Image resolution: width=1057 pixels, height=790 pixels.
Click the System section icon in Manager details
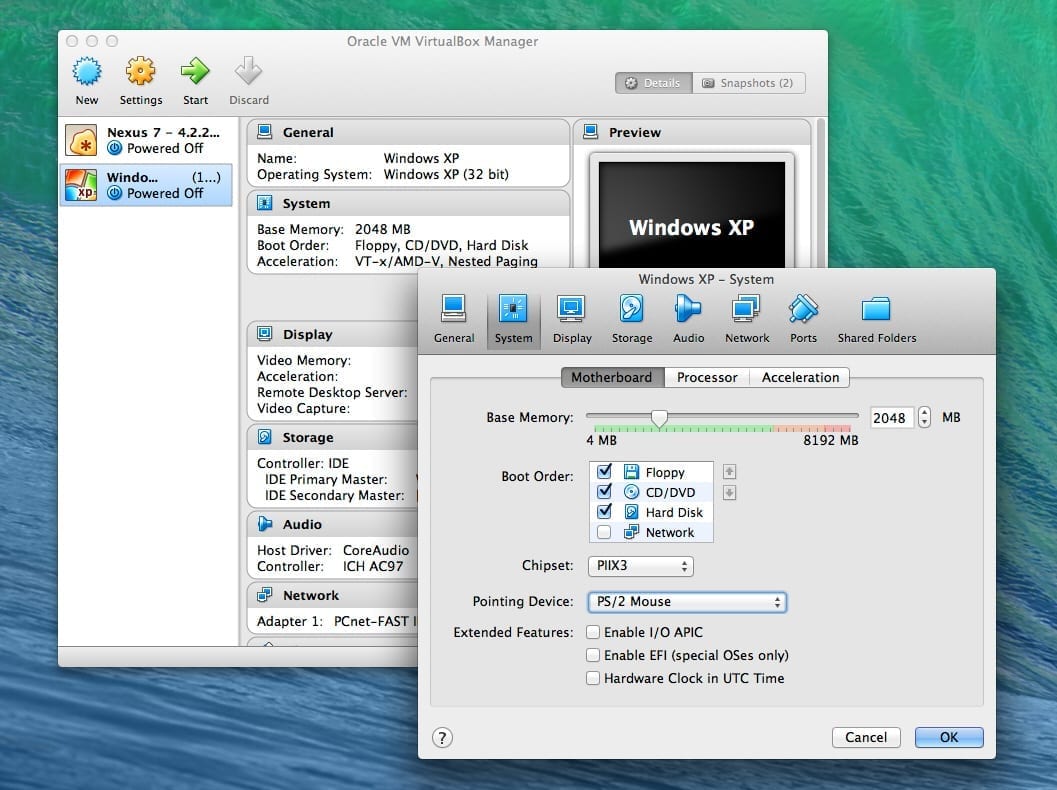265,203
